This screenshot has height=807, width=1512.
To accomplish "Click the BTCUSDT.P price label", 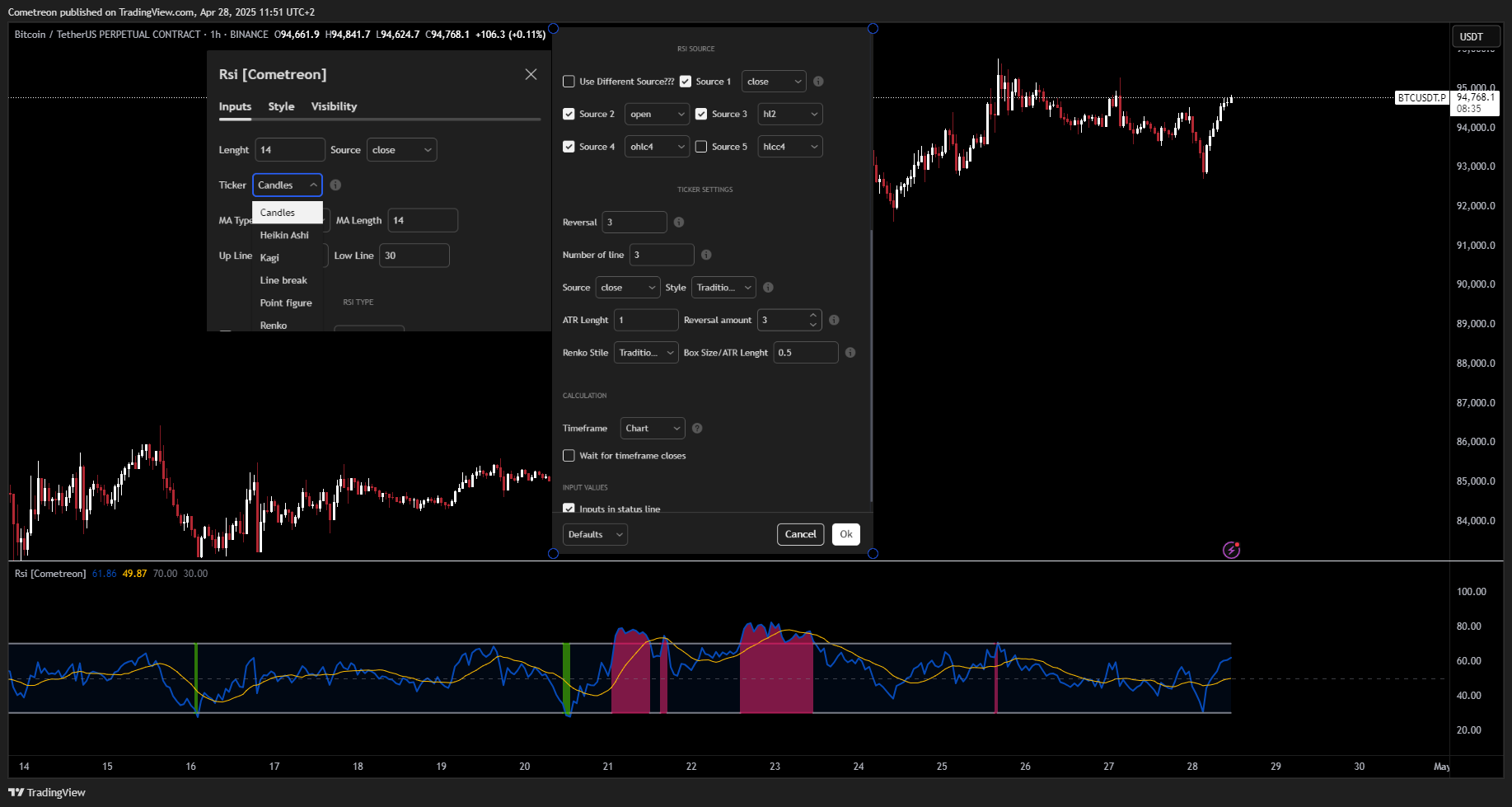I will click(1421, 98).
